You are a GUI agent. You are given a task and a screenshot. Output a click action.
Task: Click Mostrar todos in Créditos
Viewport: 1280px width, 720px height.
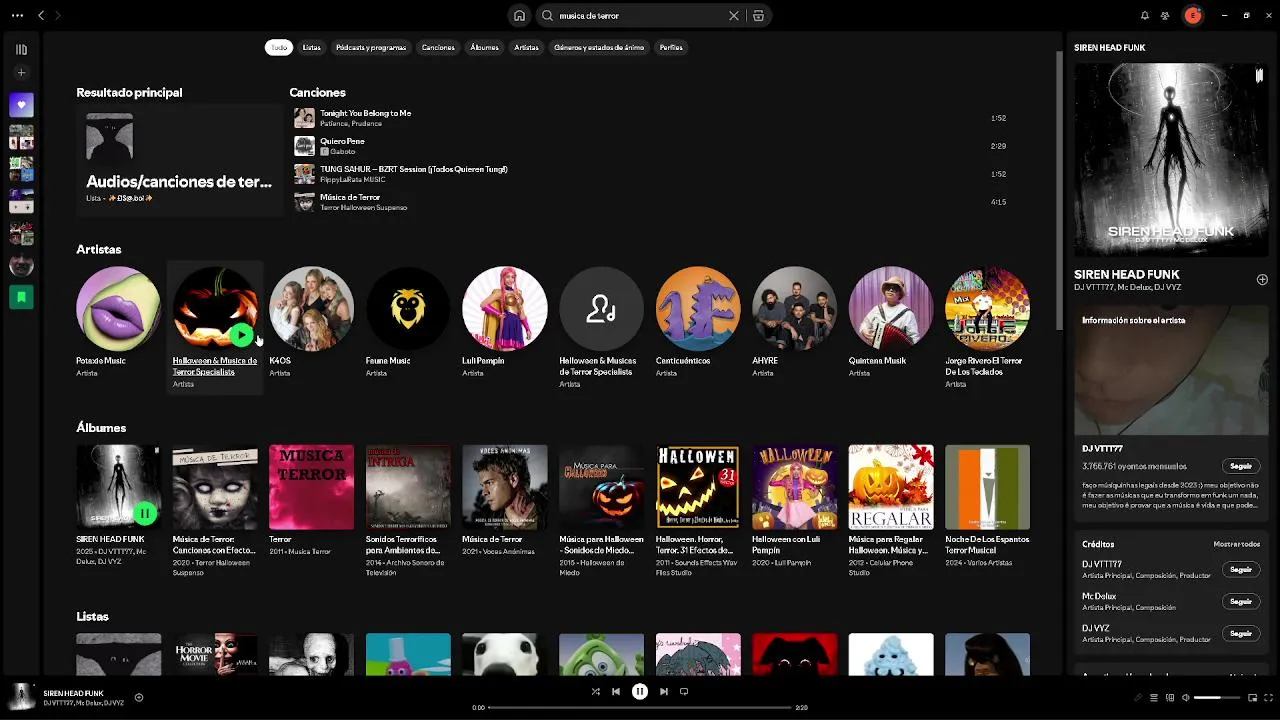click(1237, 545)
